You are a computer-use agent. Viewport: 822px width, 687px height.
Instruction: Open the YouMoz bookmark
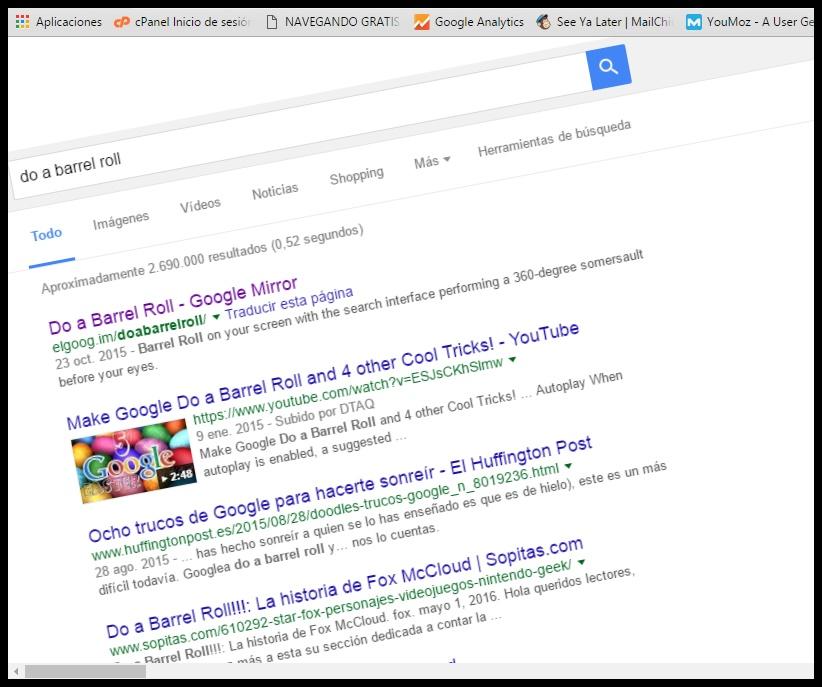click(749, 21)
